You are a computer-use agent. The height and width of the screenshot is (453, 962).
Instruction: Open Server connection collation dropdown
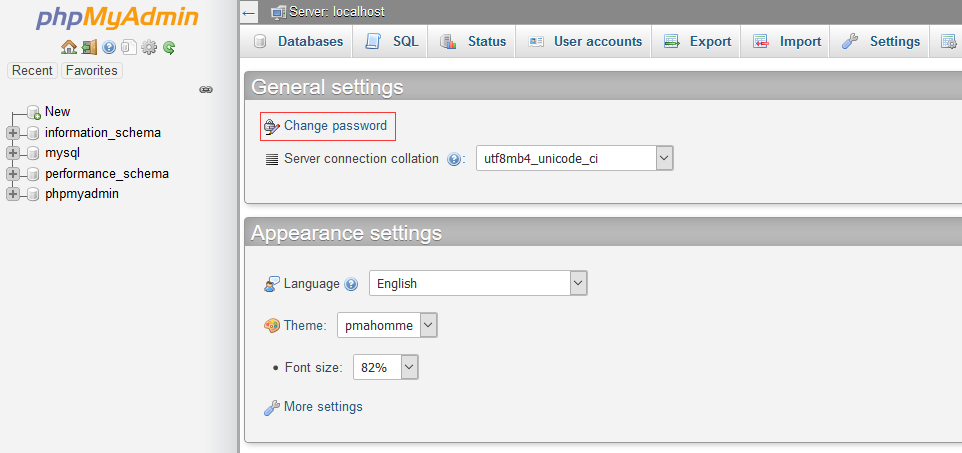click(575, 158)
